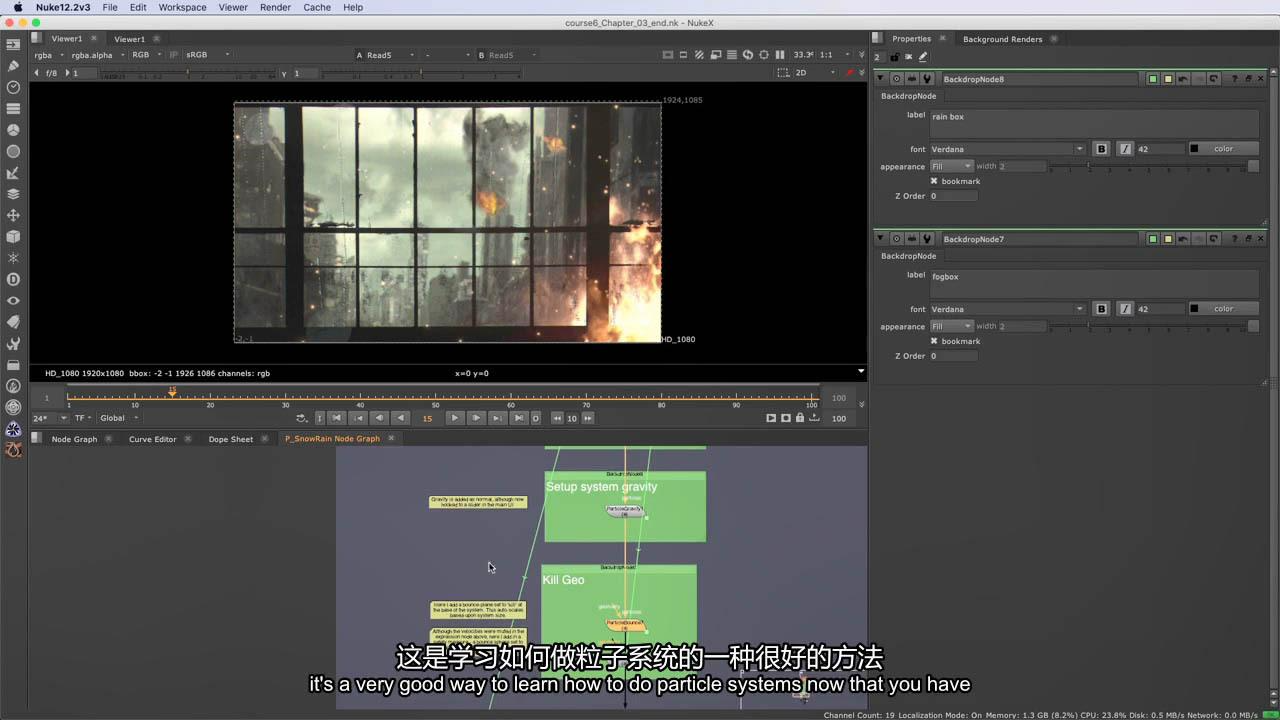The width and height of the screenshot is (1280, 720).
Task: Toggle bold font for BackdropNode8
Action: [1101, 149]
